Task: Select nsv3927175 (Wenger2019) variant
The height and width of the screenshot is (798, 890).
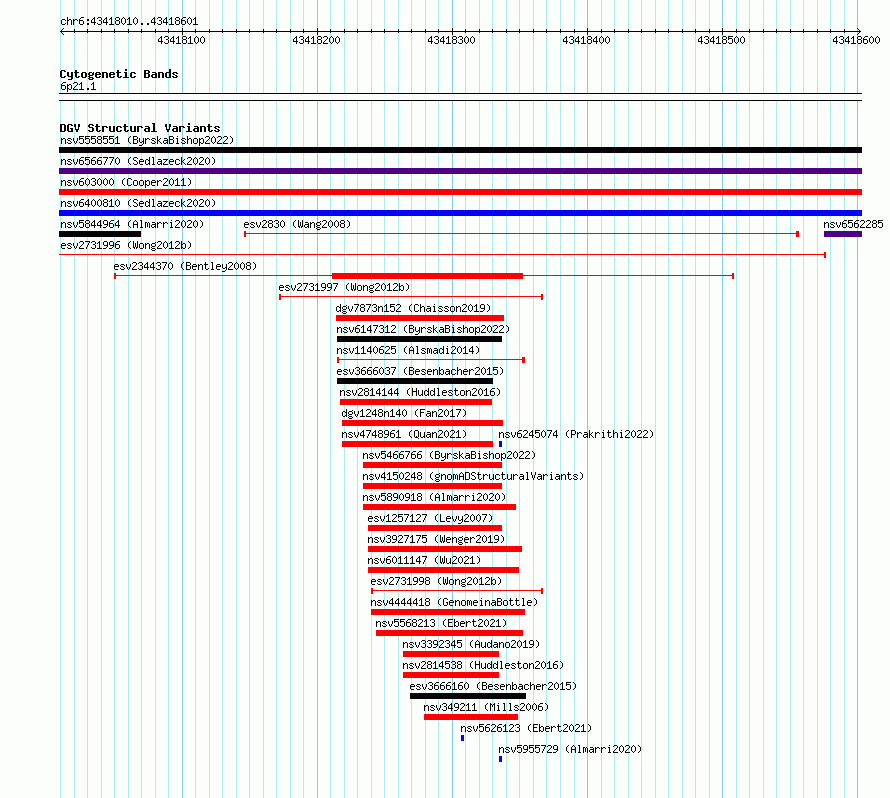Action: (x=436, y=539)
